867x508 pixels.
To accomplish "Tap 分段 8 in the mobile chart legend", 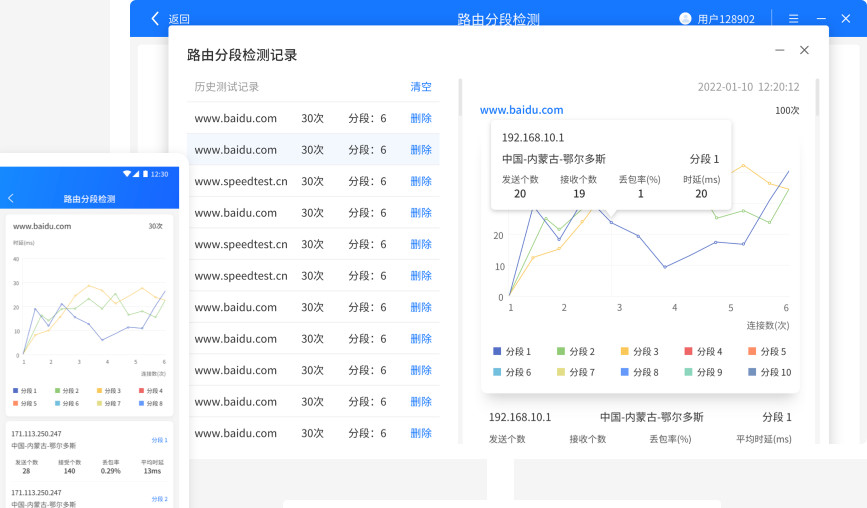I will tap(151, 403).
